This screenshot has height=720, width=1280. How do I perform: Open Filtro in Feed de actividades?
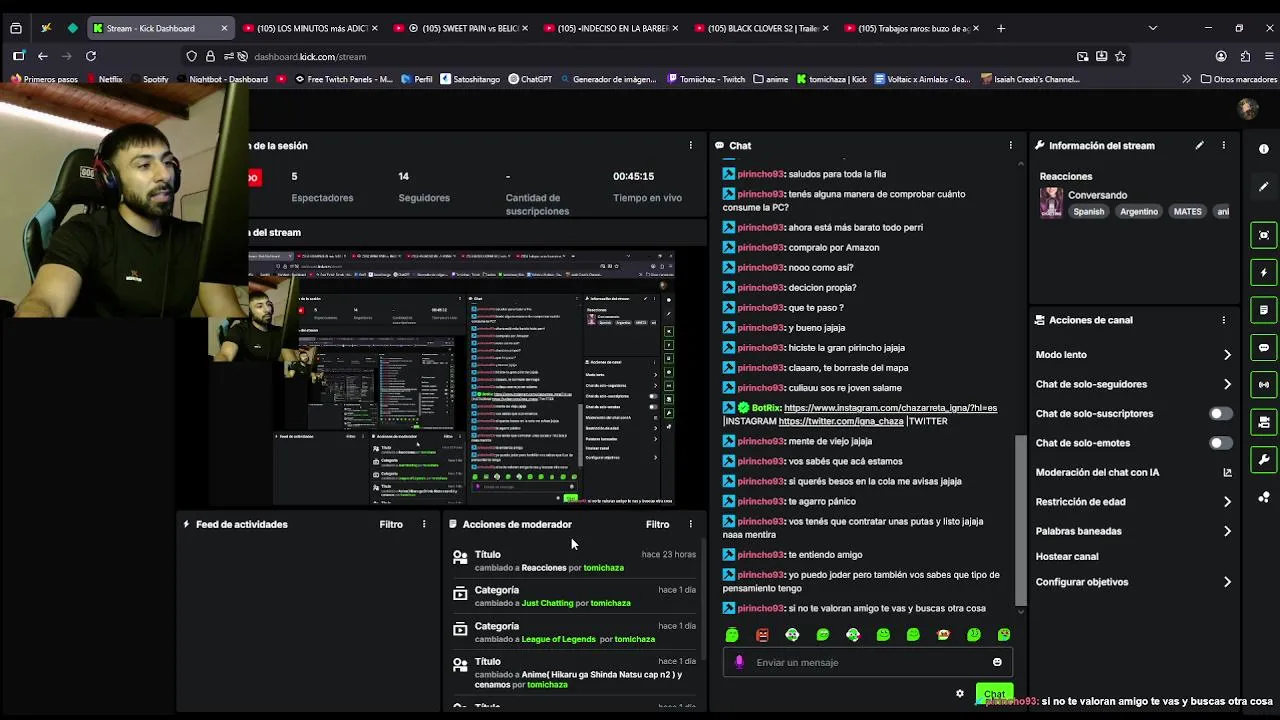391,524
